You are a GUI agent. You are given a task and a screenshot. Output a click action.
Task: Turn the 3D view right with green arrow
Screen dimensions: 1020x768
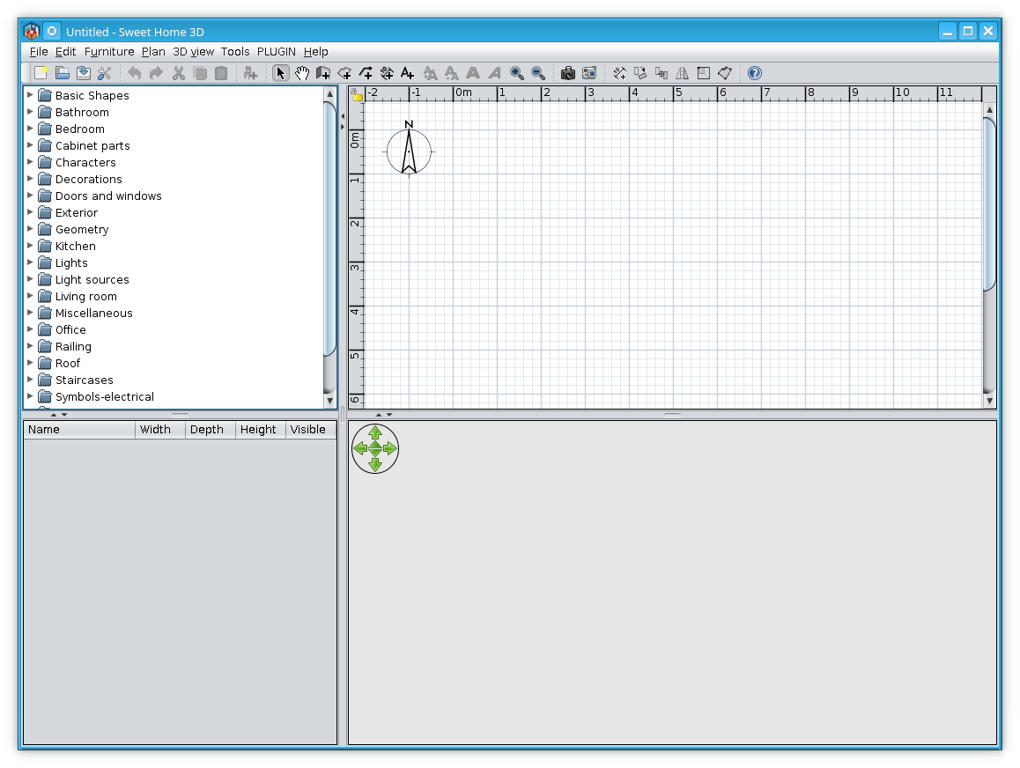click(390, 448)
